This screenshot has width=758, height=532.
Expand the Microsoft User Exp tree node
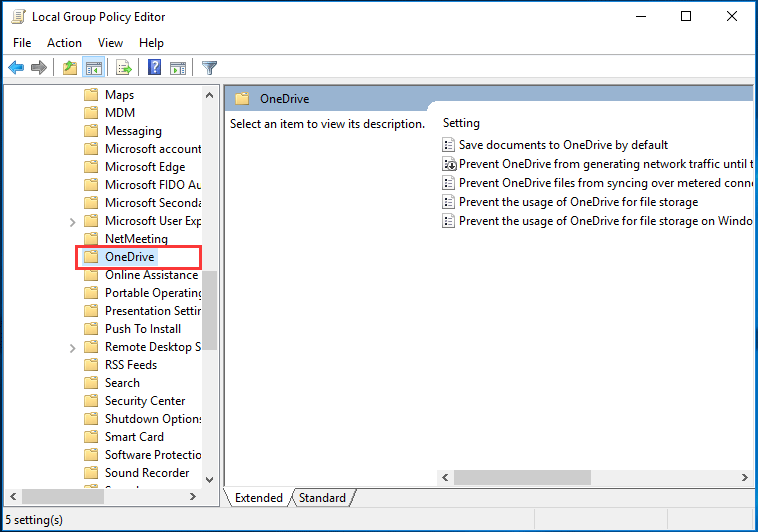click(73, 222)
